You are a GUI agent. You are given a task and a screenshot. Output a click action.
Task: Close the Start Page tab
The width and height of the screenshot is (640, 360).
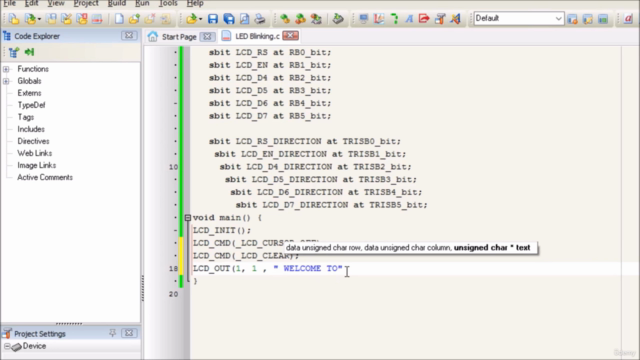pyautogui.click(x=207, y=37)
